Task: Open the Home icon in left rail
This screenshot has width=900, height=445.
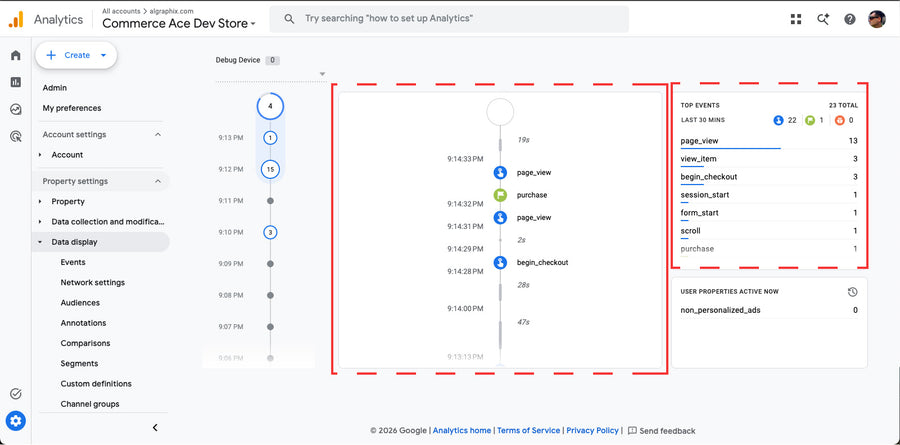Action: (15, 55)
